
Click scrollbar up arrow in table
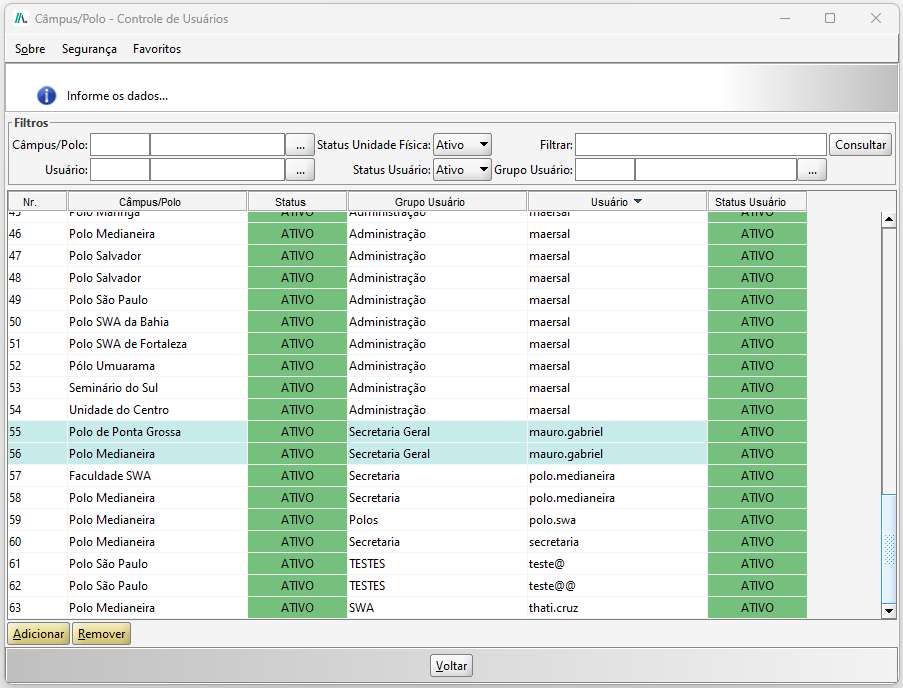click(889, 219)
